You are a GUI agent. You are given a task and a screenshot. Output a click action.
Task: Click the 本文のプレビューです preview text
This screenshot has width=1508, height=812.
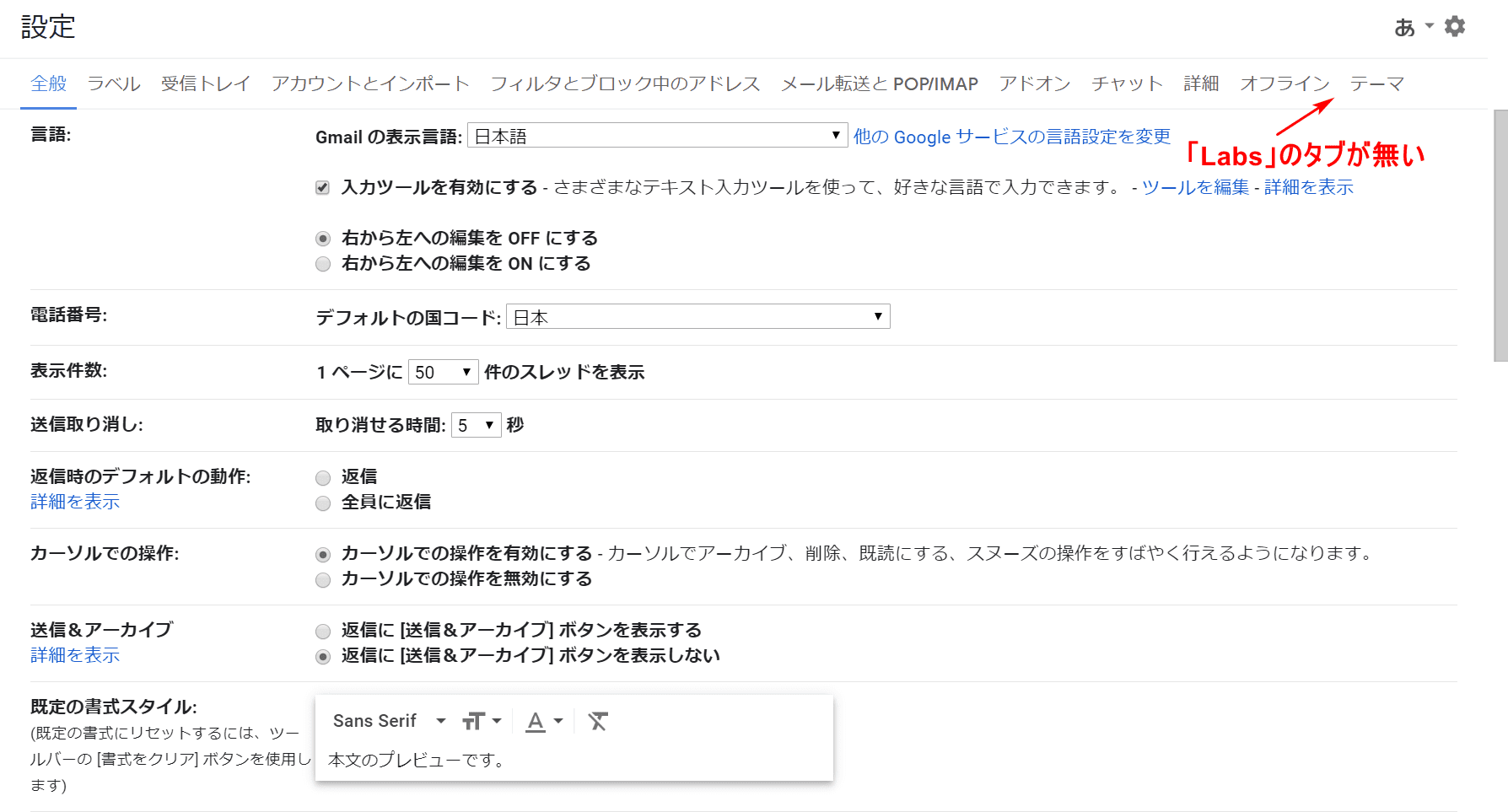417,760
